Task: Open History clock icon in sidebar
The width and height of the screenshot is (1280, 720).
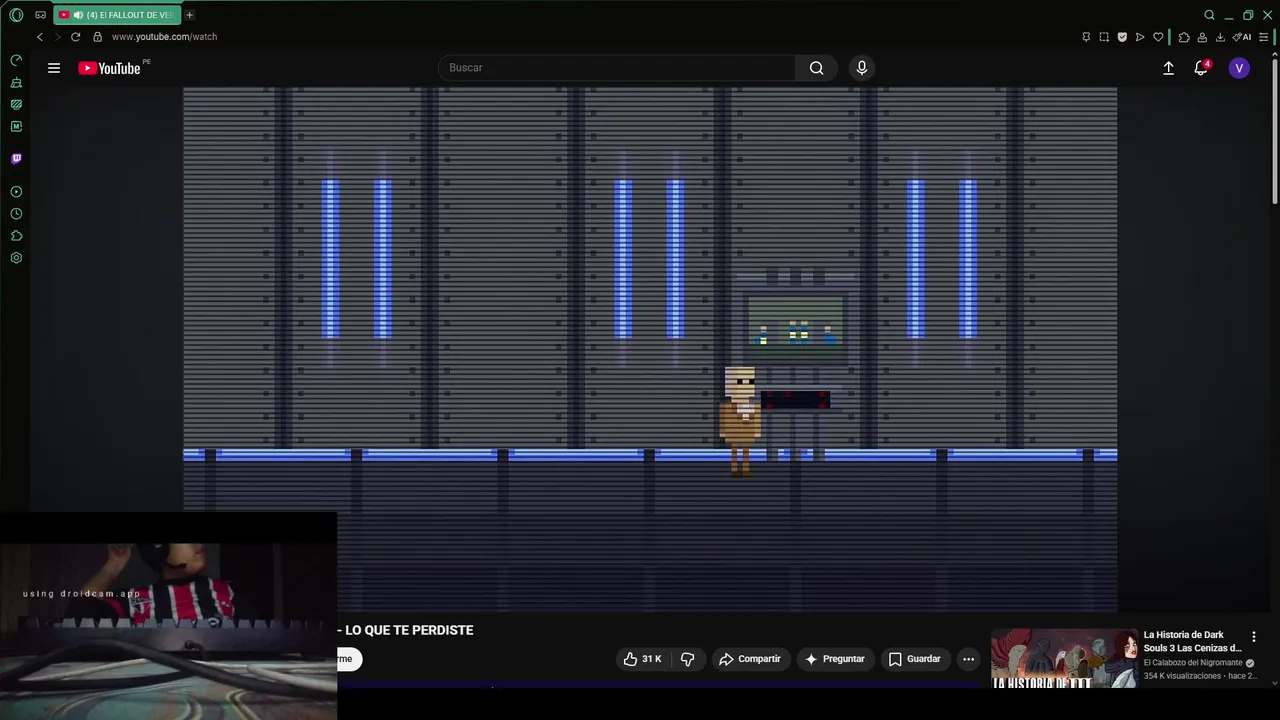Action: point(16,213)
